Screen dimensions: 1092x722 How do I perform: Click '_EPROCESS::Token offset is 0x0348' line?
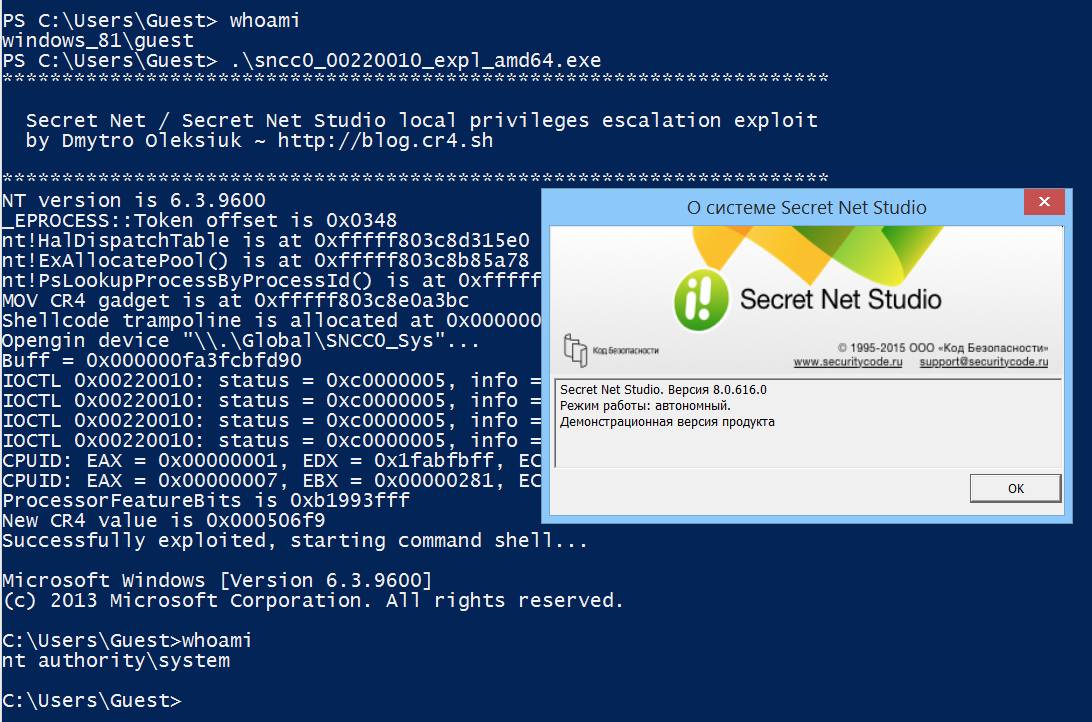click(x=200, y=221)
